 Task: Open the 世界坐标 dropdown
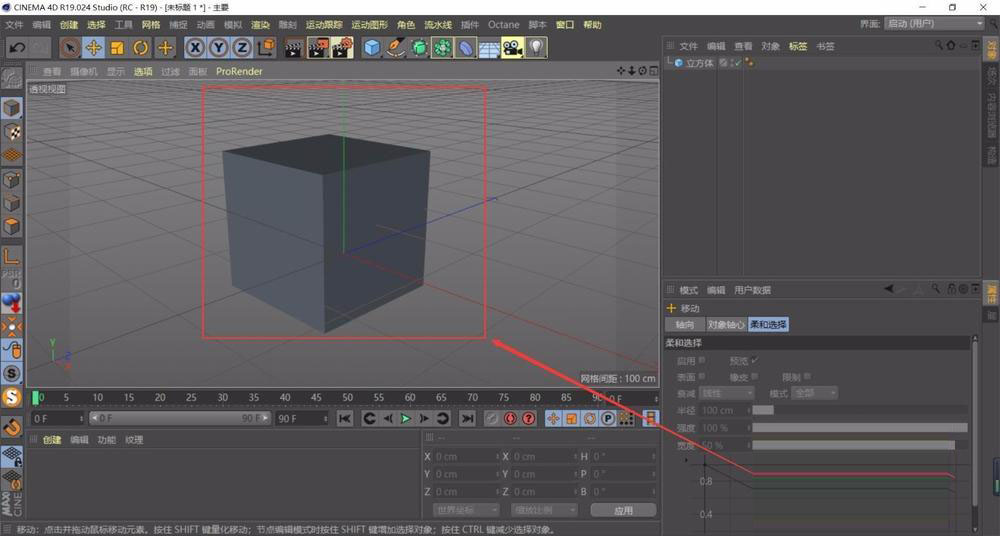pos(467,510)
